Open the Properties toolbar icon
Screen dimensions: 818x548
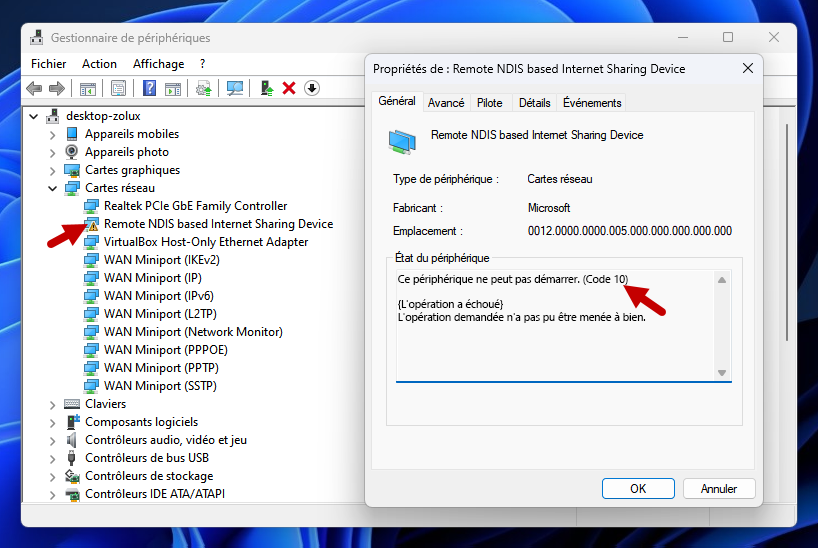click(118, 88)
